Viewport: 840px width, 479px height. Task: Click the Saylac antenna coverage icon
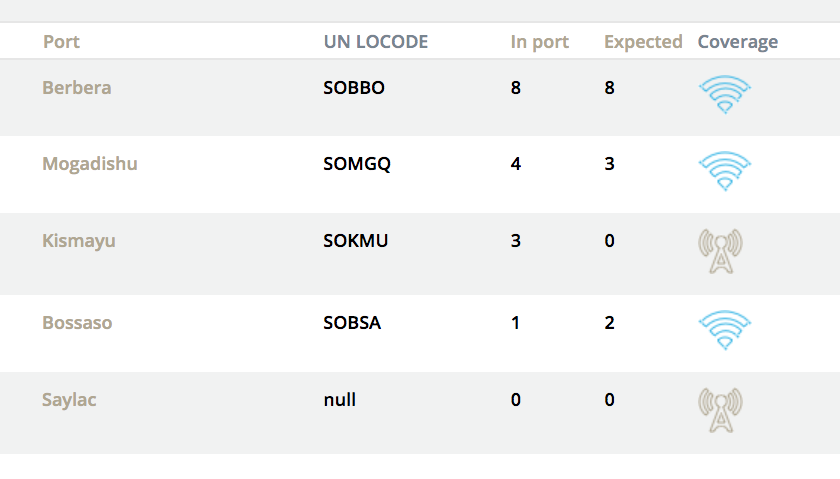pyautogui.click(x=720, y=409)
